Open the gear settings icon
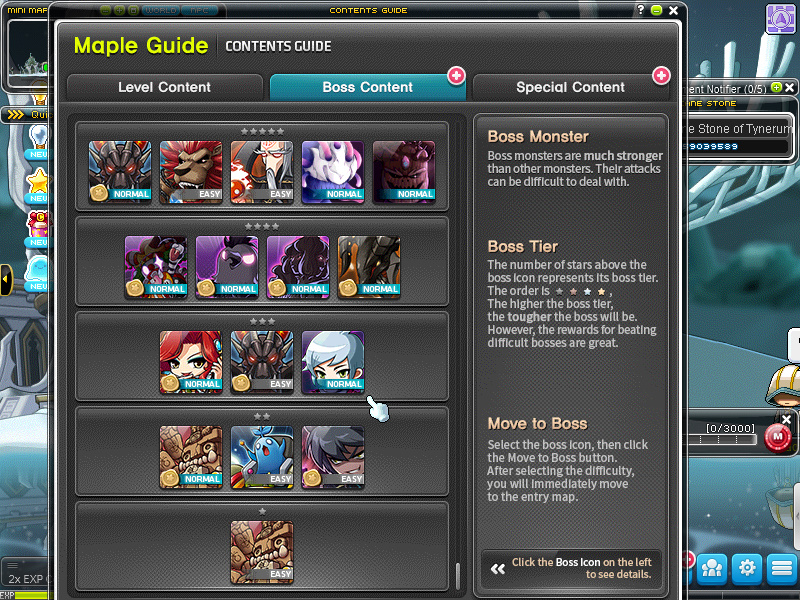 coord(747,568)
